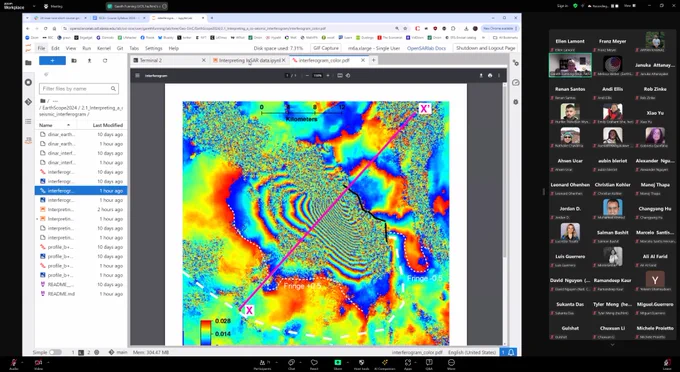Open the OpenSARlab Docs link
680x372 pixels.
[426, 48]
